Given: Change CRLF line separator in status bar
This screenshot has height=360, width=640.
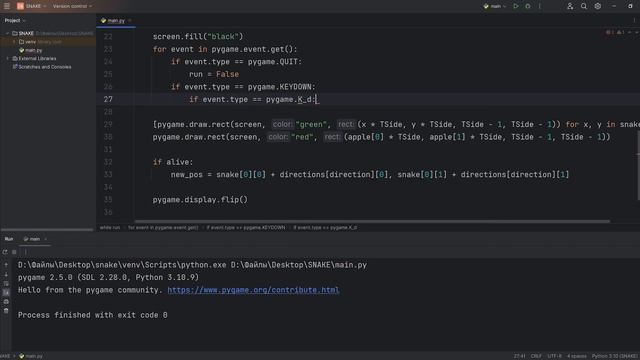Looking at the screenshot, I should pos(536,356).
